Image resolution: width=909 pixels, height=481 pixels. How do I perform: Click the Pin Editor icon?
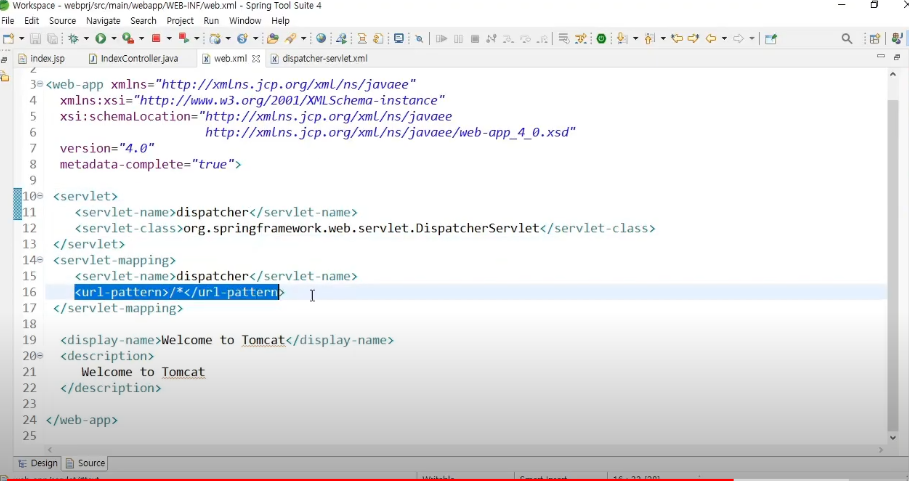click(770, 39)
